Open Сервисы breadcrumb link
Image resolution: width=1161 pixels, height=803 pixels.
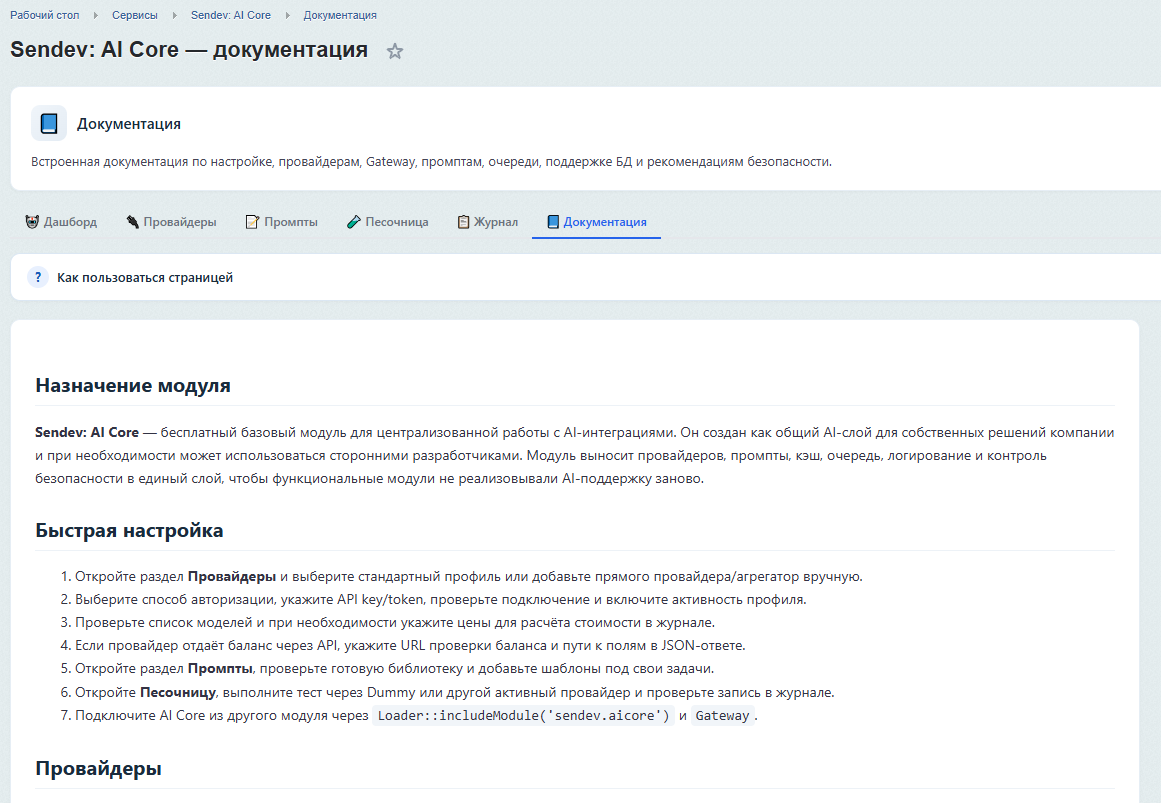point(135,15)
